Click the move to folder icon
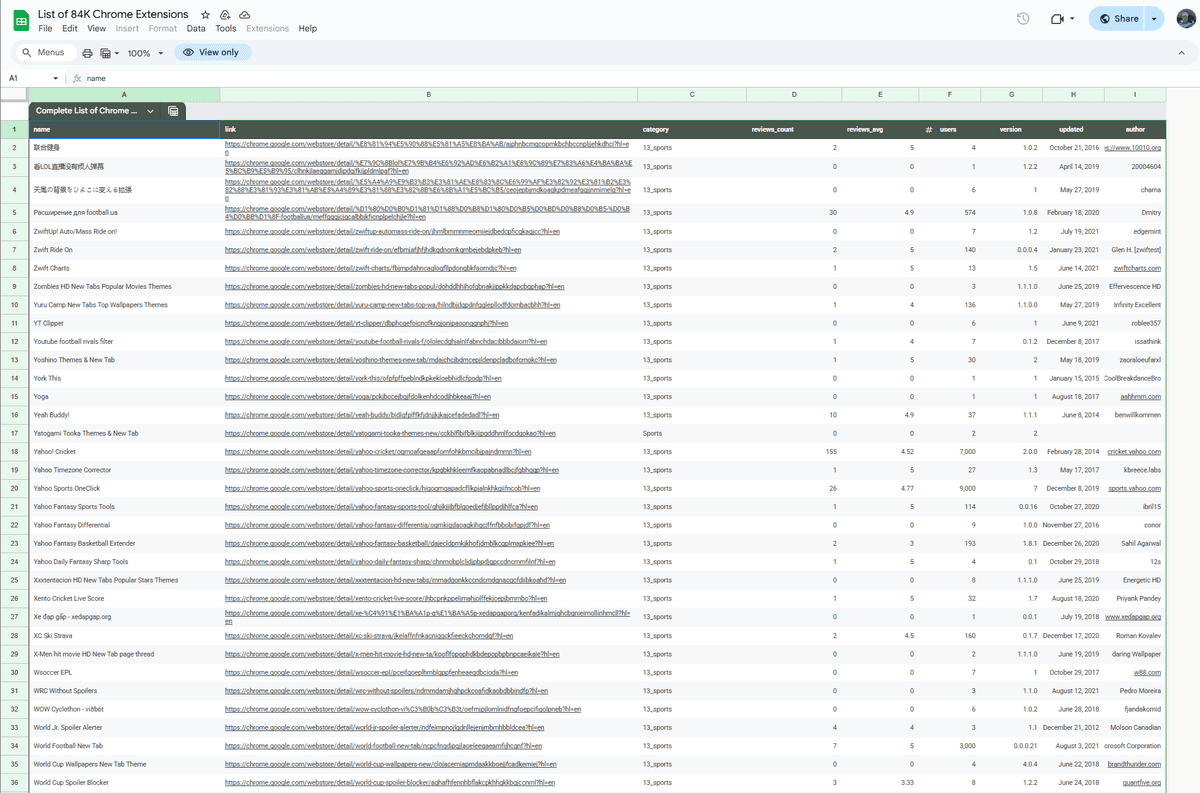 tap(225, 15)
